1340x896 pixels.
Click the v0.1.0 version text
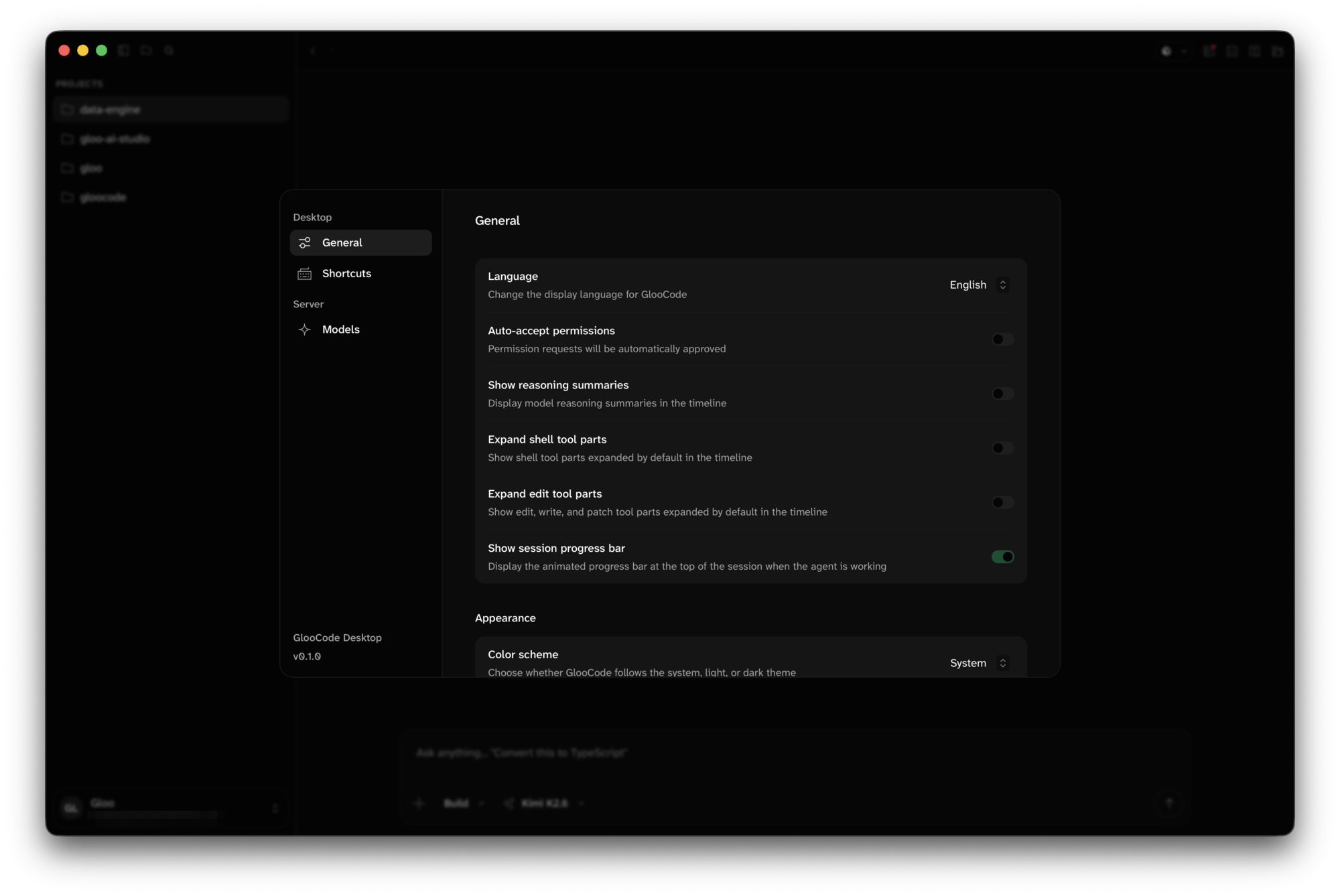tap(307, 656)
